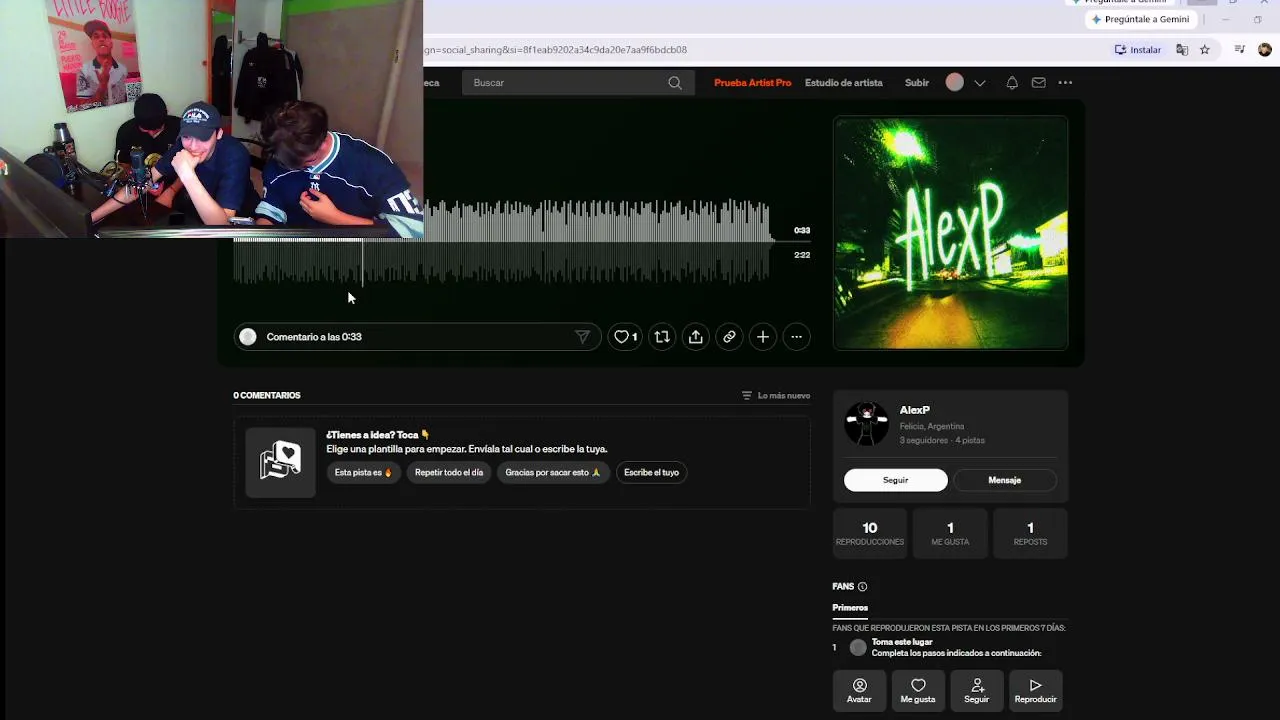Open Prueba Artist Pro
This screenshot has height=720, width=1280.
(752, 83)
